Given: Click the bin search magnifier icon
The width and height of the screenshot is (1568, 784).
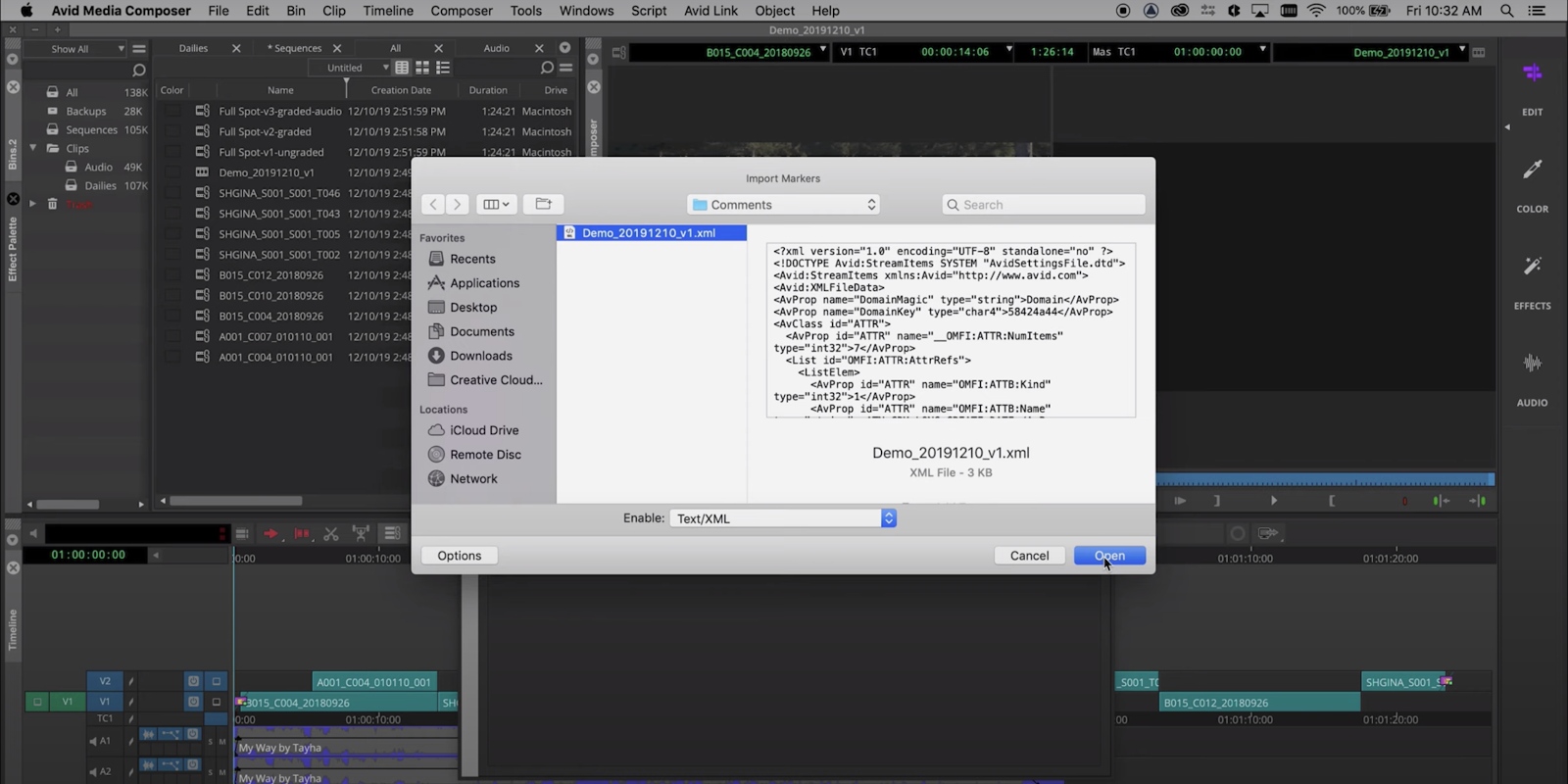Looking at the screenshot, I should click(x=547, y=68).
